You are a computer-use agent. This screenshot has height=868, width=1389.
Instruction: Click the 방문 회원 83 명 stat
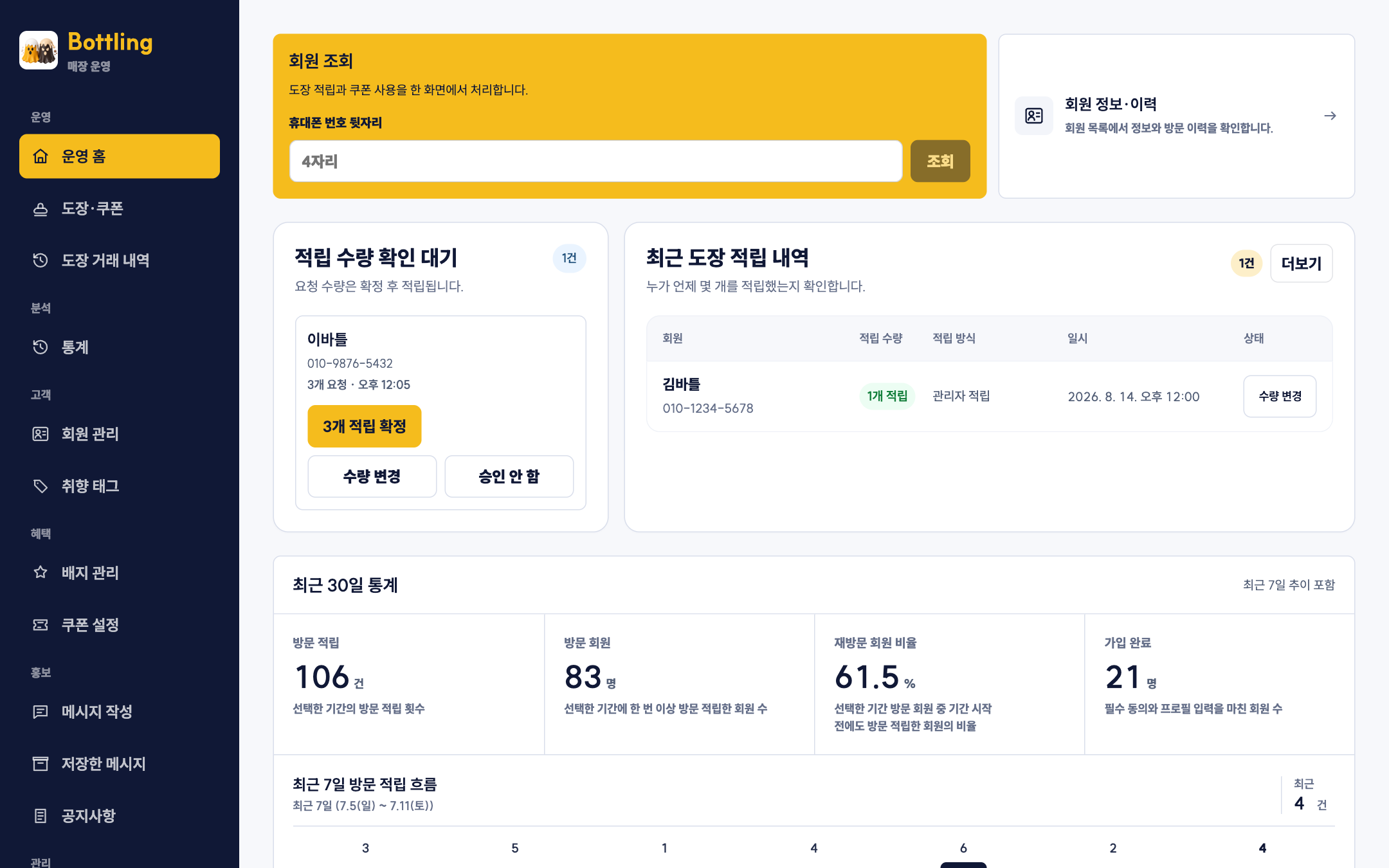point(680,684)
